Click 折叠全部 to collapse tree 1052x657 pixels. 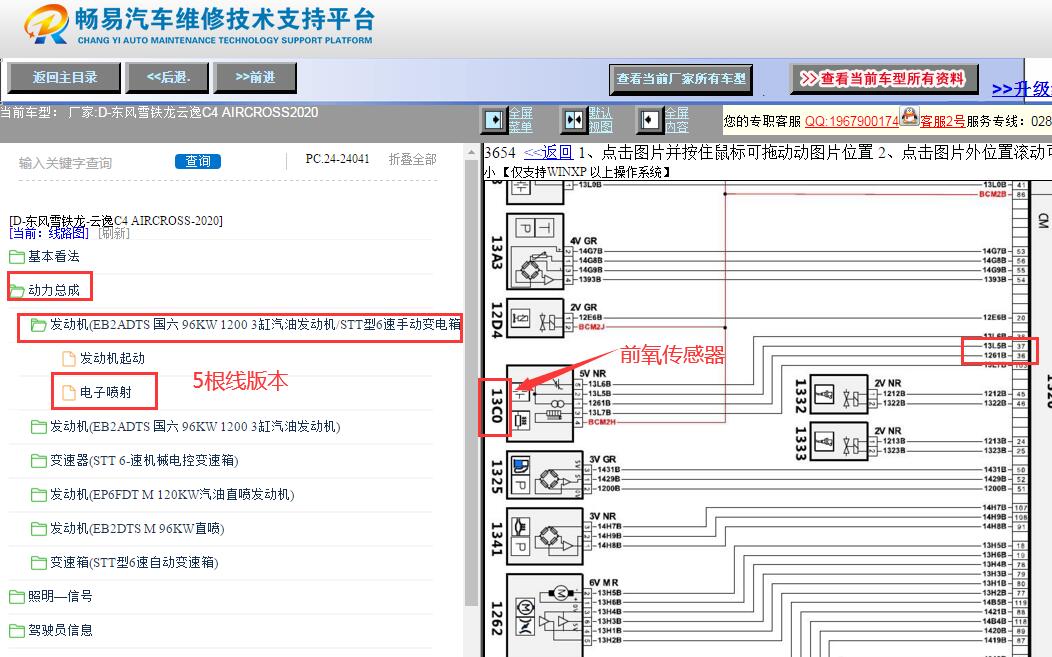pos(413,160)
